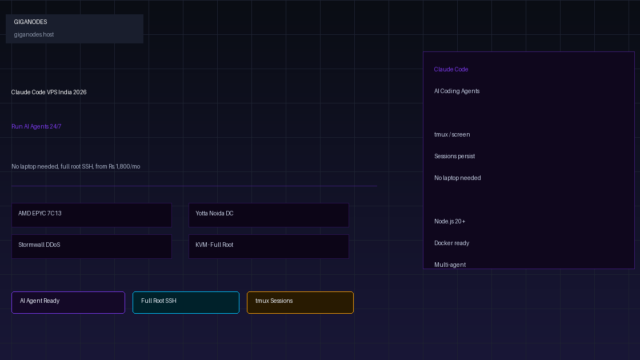The image size is (640, 360).
Task: Click the tmux / screen entry
Action: pos(451,134)
